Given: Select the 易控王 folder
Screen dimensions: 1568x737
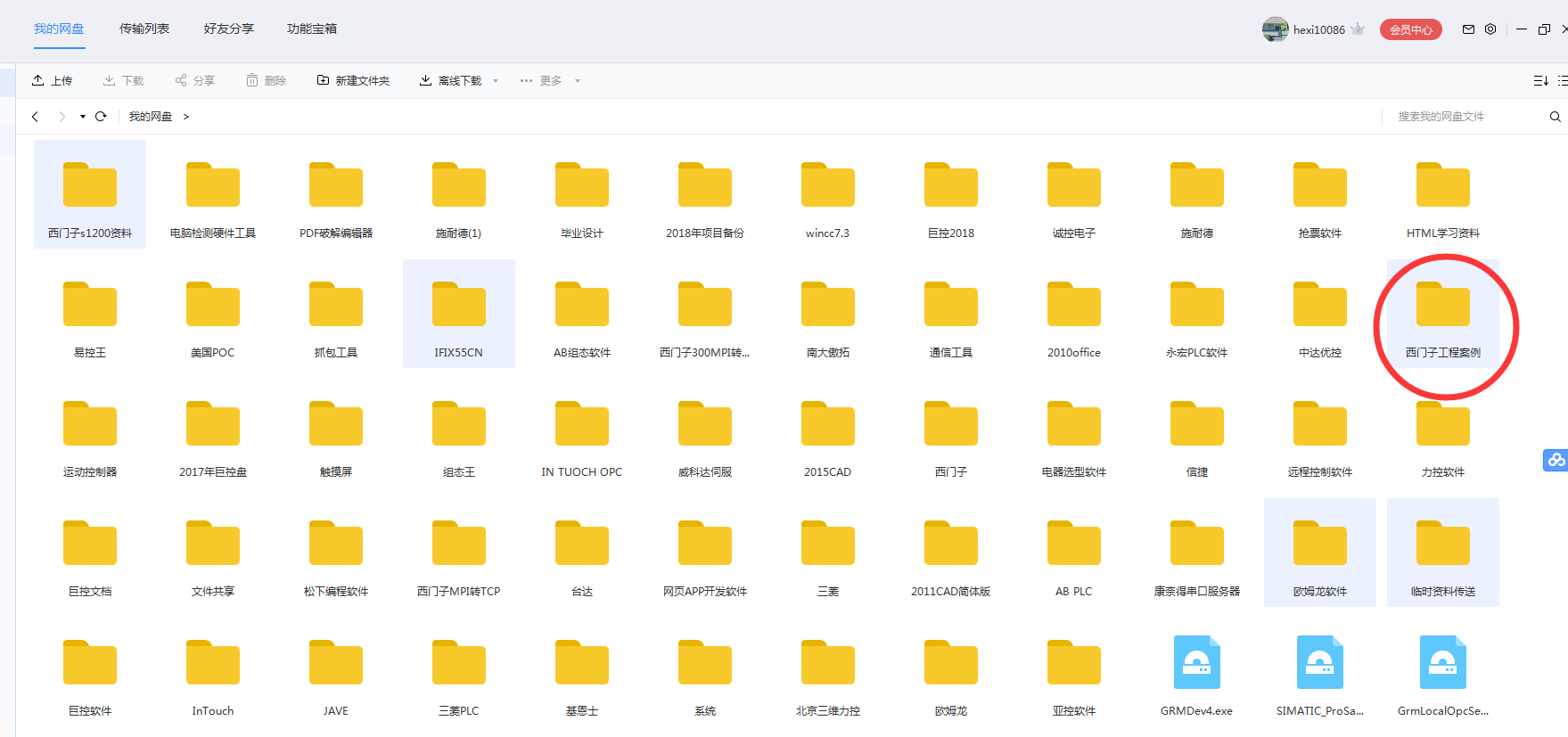Looking at the screenshot, I should (x=90, y=314).
